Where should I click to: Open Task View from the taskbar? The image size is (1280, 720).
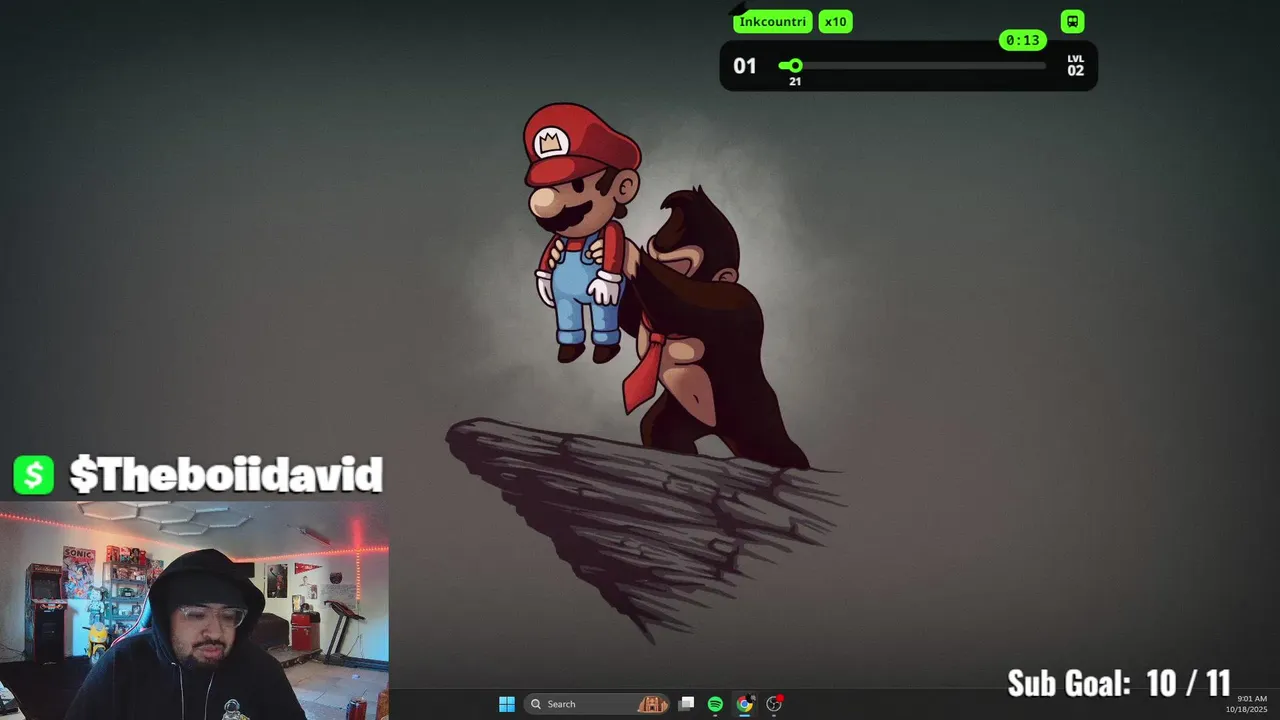tap(686, 704)
